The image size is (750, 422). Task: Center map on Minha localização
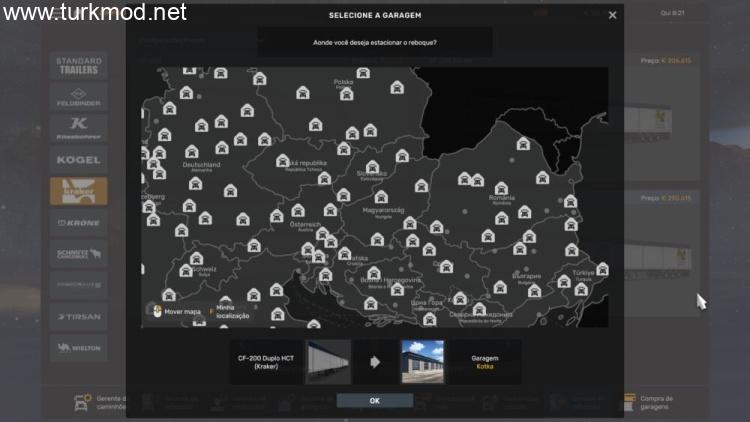tap(232, 311)
